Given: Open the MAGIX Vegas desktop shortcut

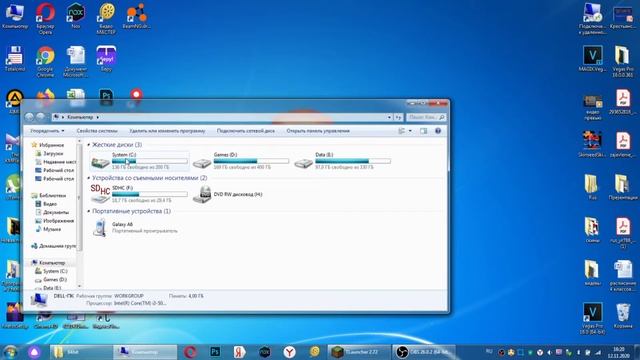Looking at the screenshot, I should tap(593, 59).
